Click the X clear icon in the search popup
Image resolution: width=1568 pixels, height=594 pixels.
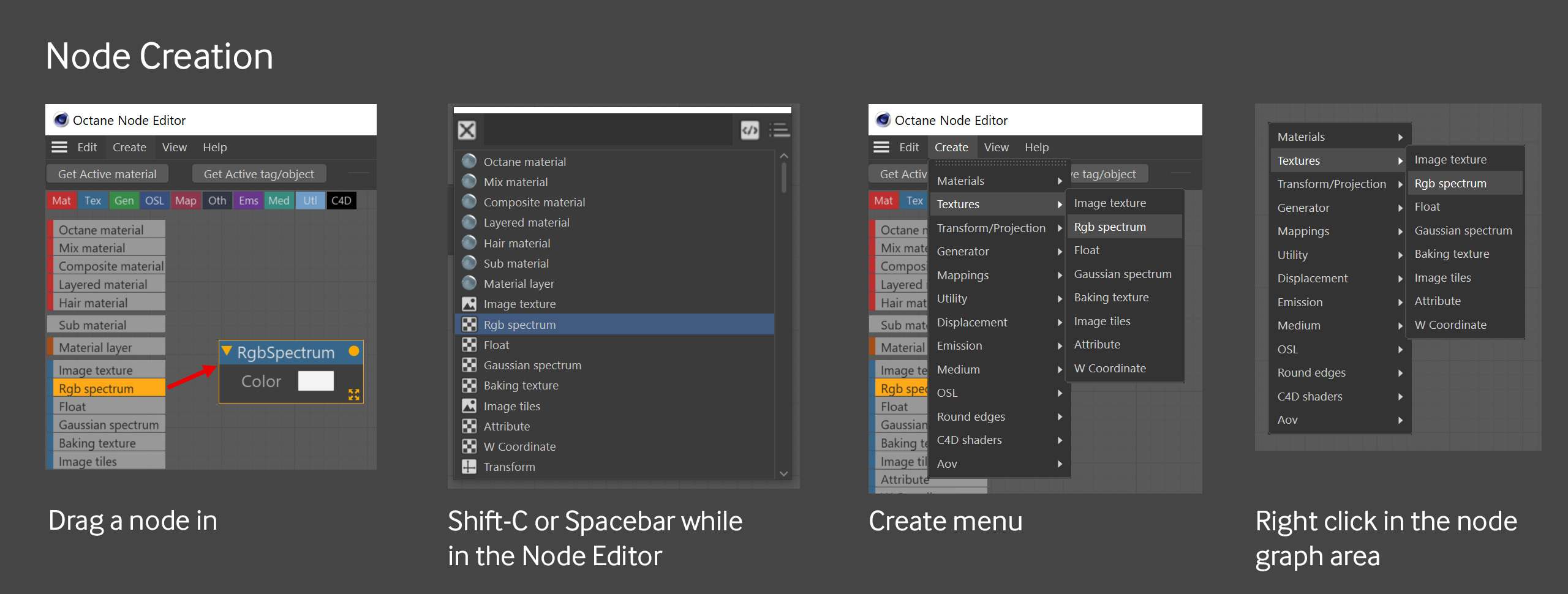(467, 130)
